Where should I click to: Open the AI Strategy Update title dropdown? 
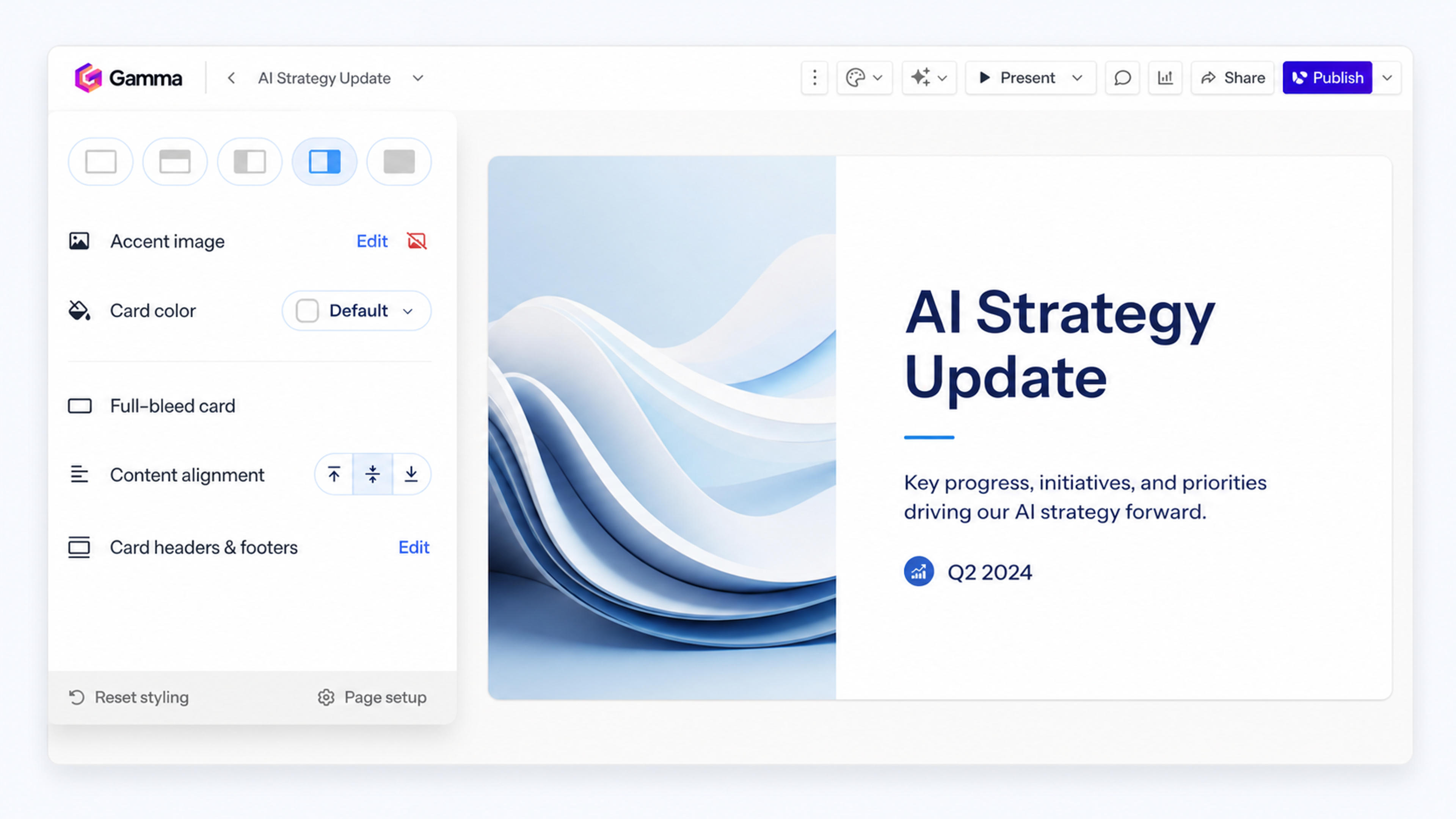click(x=418, y=78)
